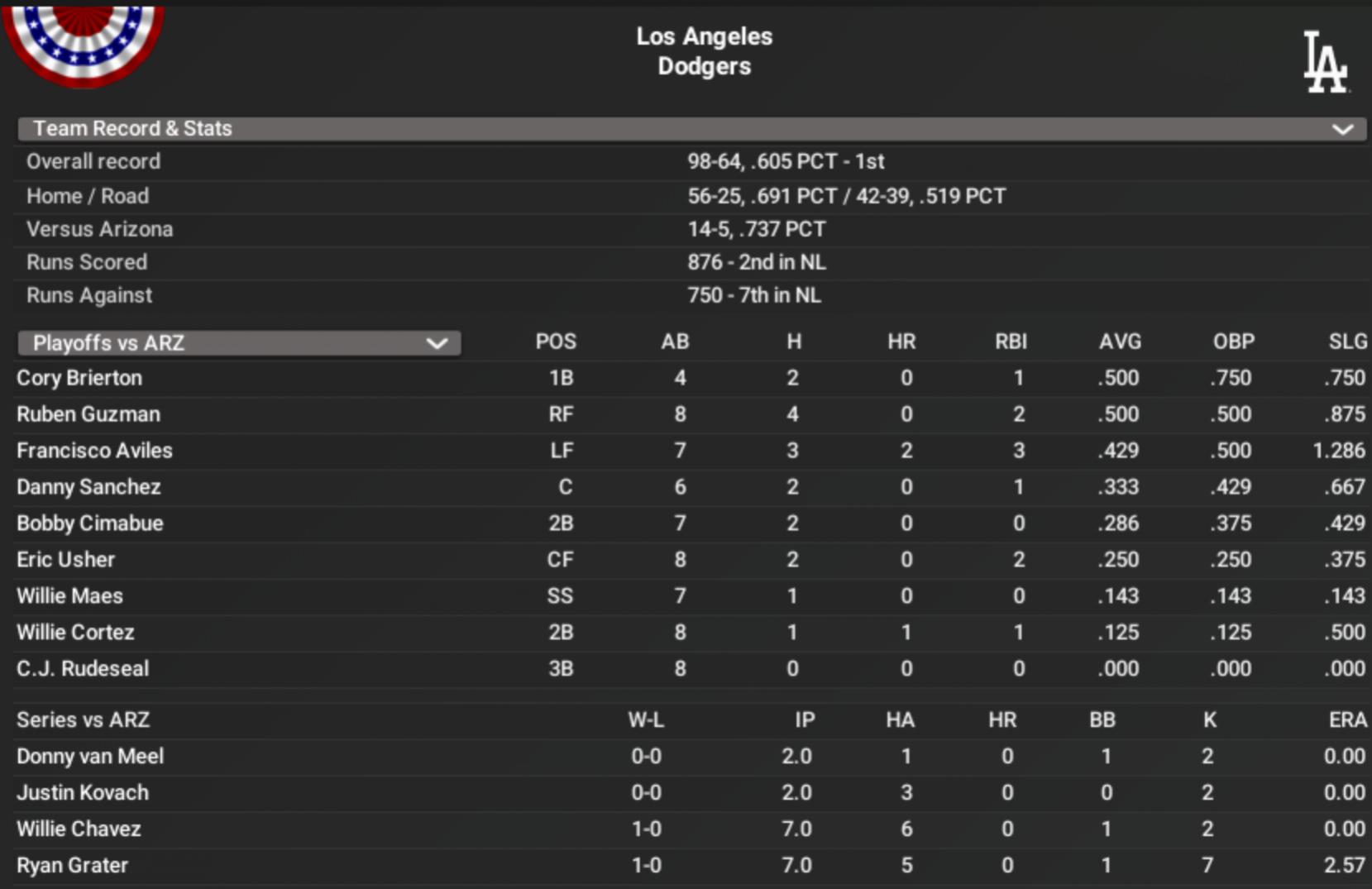Screen dimensions: 1372x889
Task: Click the Los Angeles Dodgers team title
Action: point(704,51)
